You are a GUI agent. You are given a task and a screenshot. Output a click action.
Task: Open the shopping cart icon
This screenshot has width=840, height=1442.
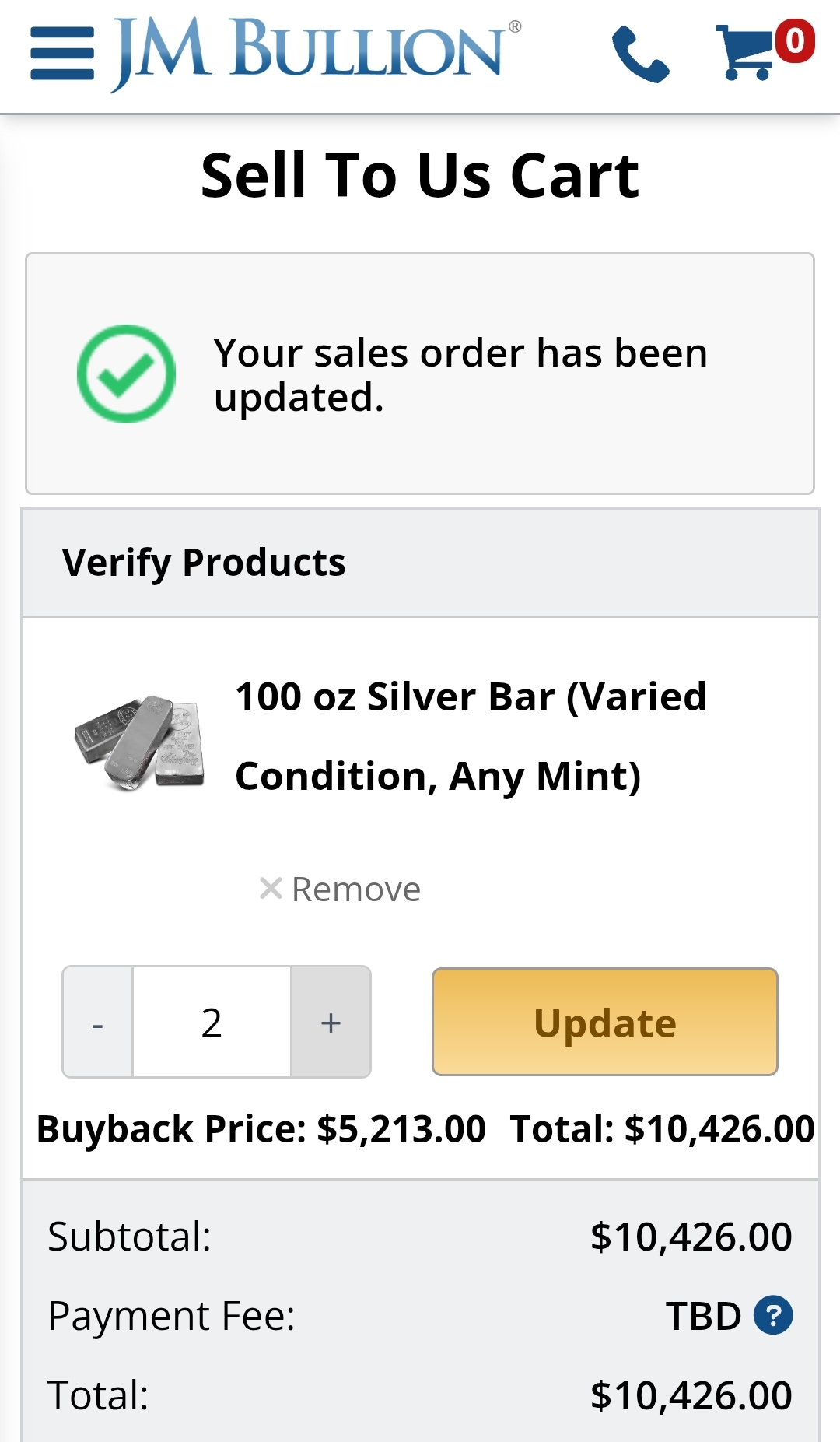click(x=744, y=53)
